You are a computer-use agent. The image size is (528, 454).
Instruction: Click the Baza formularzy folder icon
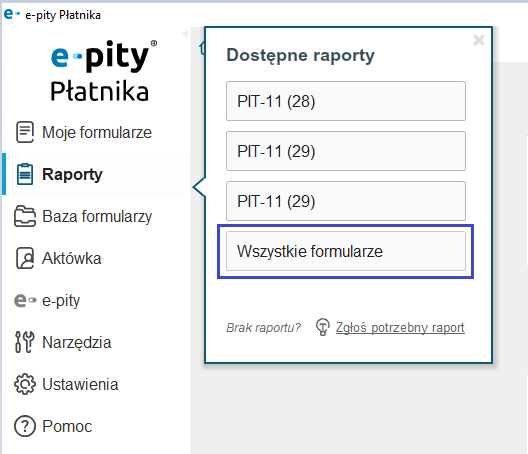click(x=25, y=216)
